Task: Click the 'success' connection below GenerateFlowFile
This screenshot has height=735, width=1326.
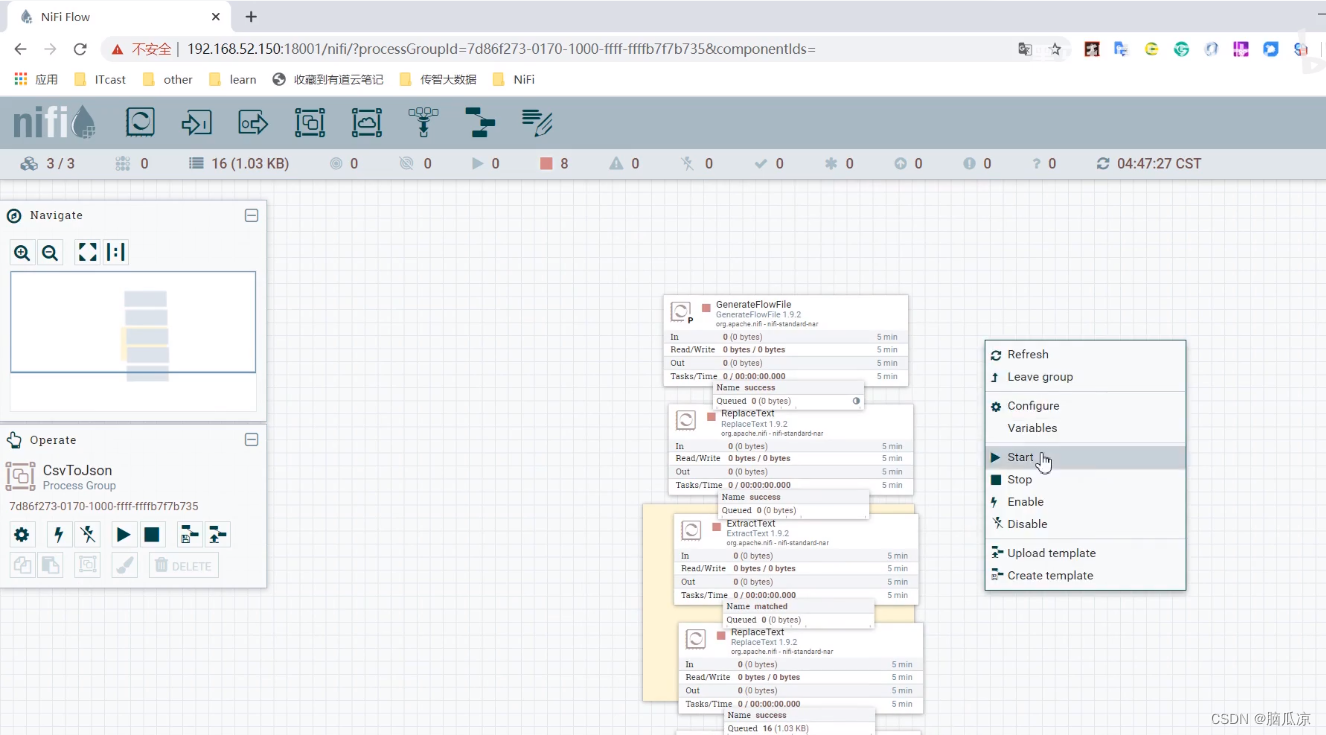Action: tap(788, 394)
